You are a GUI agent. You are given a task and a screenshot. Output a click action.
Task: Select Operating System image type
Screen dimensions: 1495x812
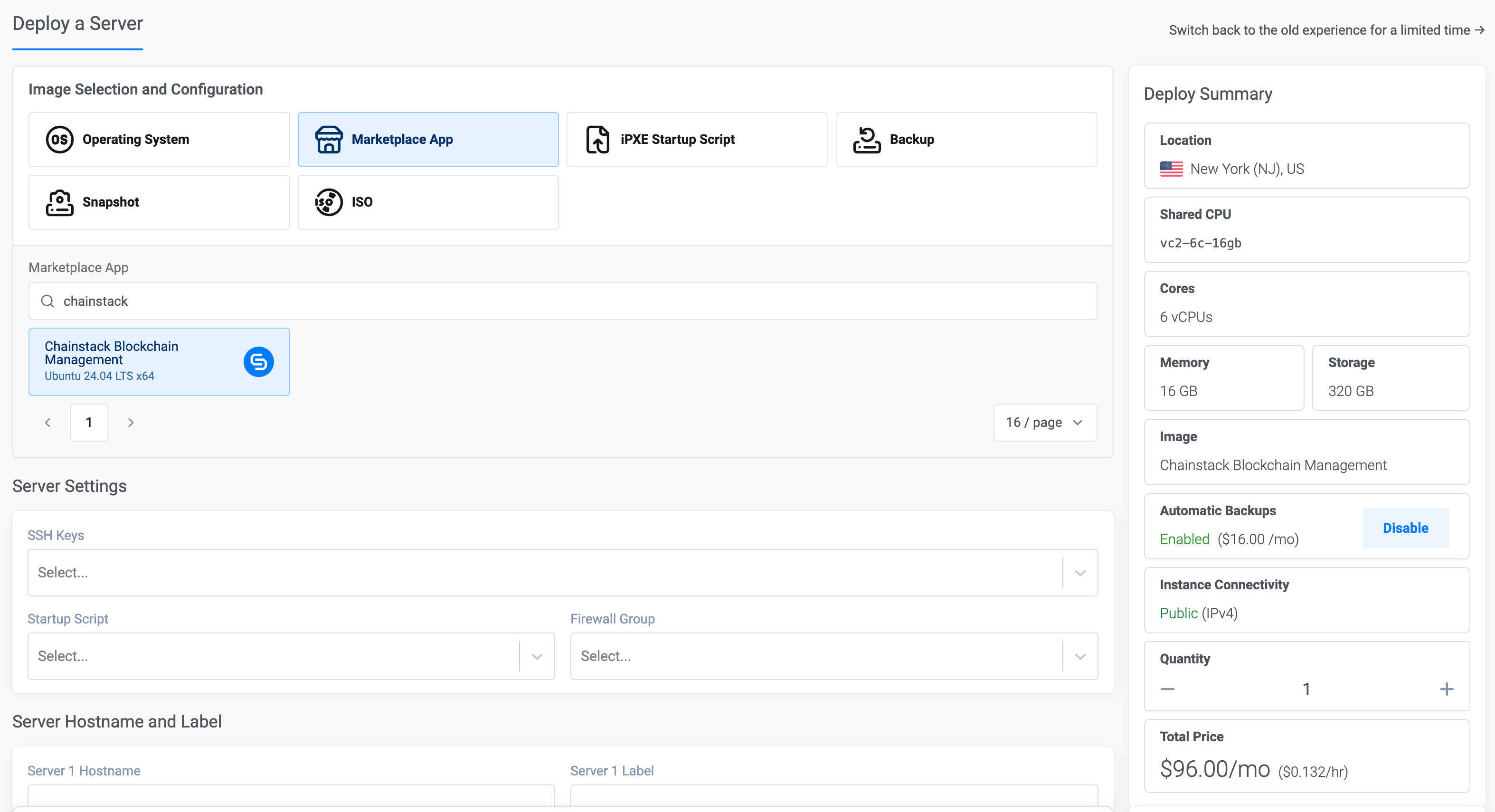coord(159,139)
